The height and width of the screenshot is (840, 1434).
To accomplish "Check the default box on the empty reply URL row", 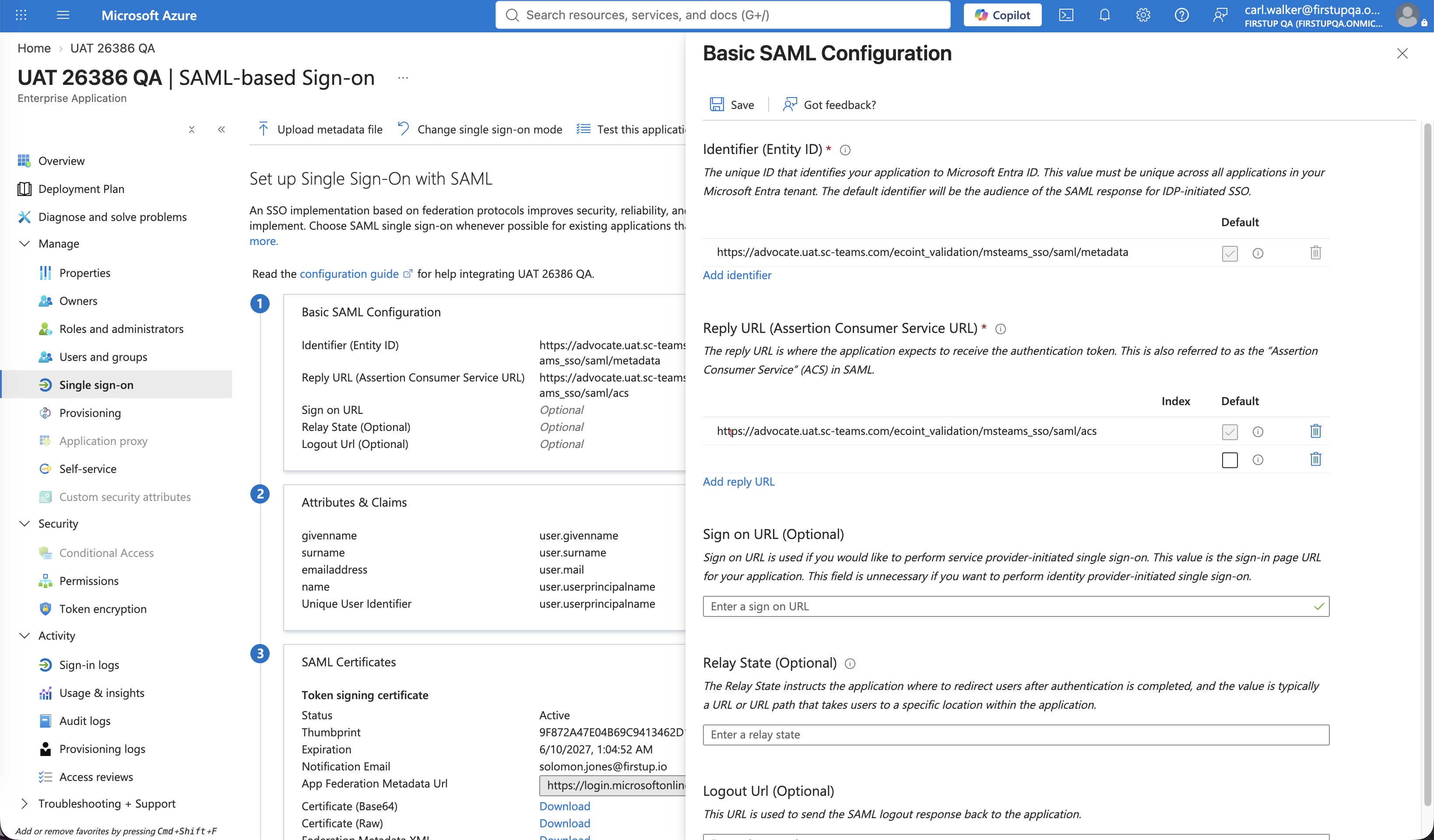I will pyautogui.click(x=1230, y=460).
